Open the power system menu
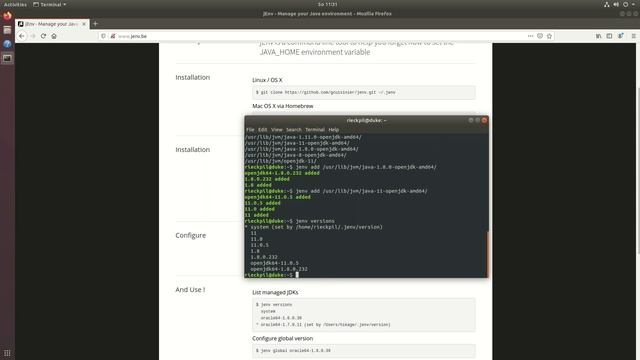Screen dimensions: 640x360 coord(625,4)
